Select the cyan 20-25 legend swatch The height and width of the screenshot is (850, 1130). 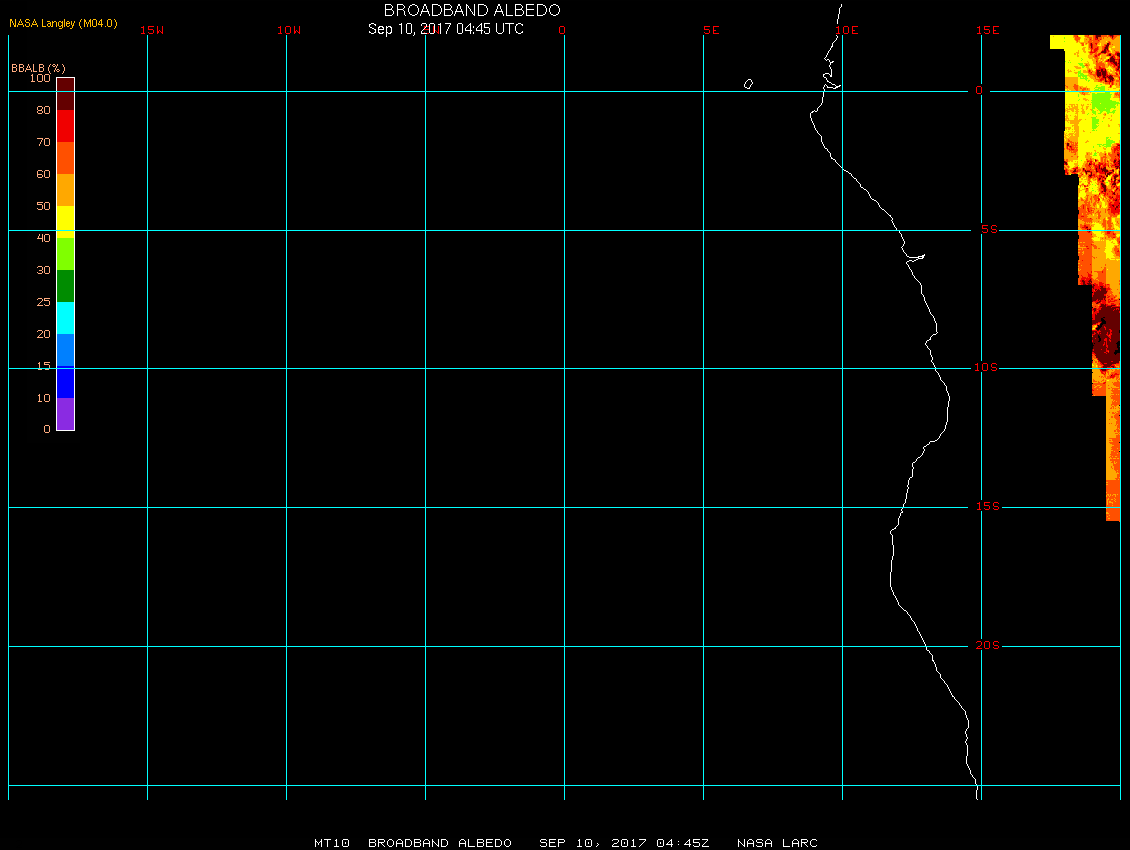click(66, 318)
